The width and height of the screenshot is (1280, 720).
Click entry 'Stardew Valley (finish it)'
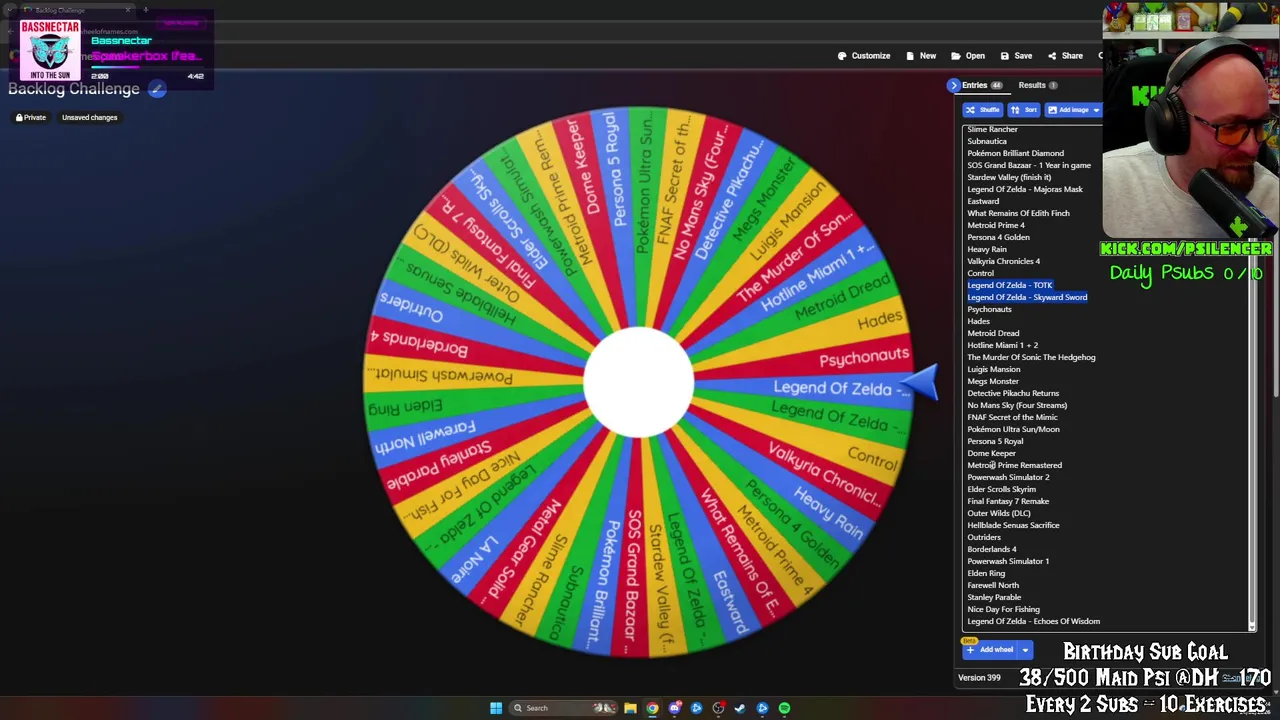click(x=1009, y=177)
